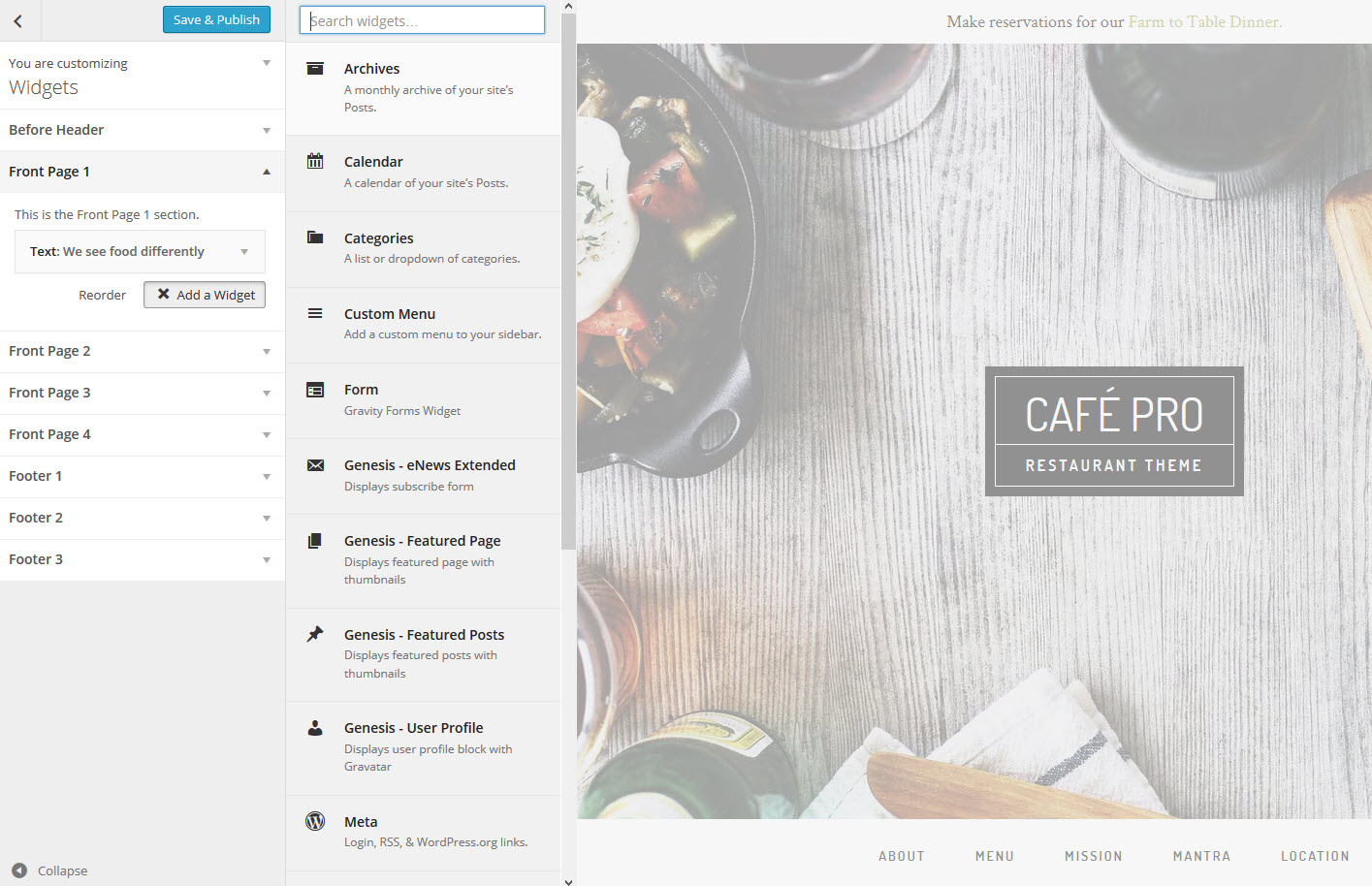The image size is (1372, 886).
Task: Select Genesis - User Profile widget title
Action: pos(413,728)
